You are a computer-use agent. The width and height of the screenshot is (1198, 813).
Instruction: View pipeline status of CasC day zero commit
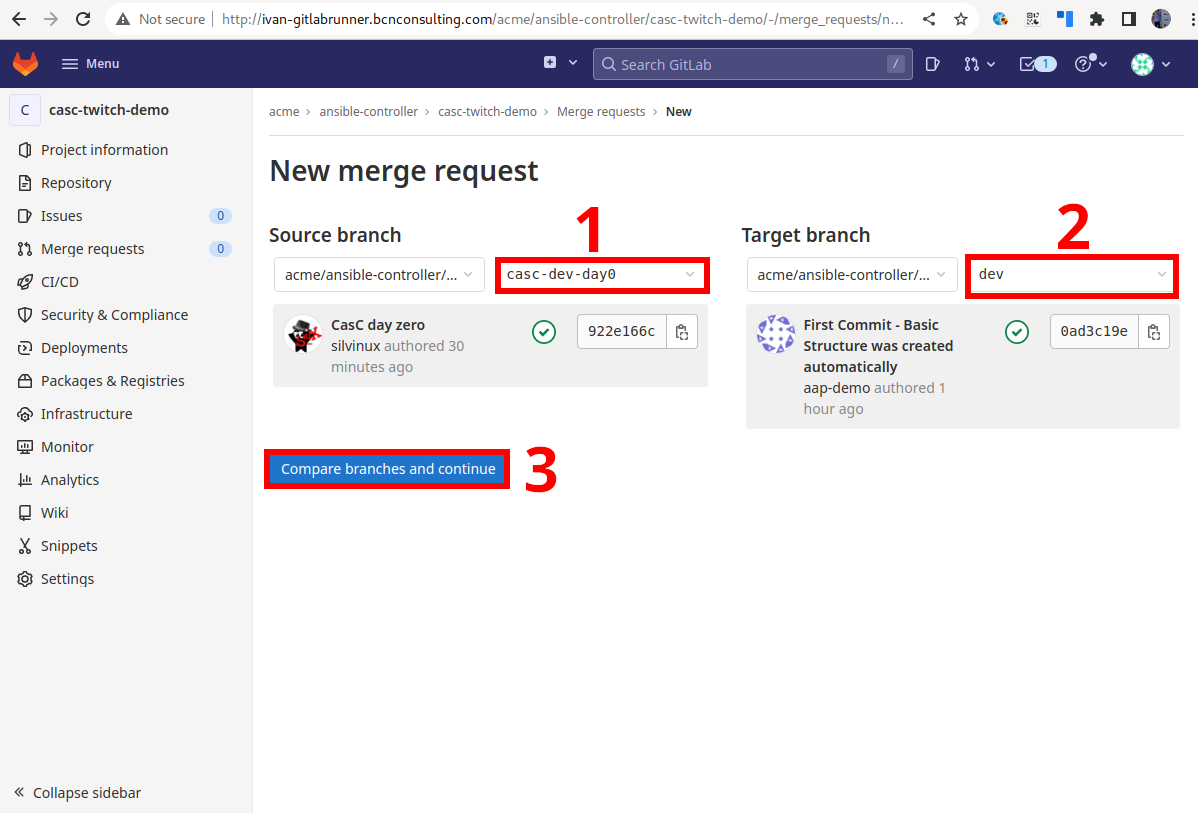point(544,332)
